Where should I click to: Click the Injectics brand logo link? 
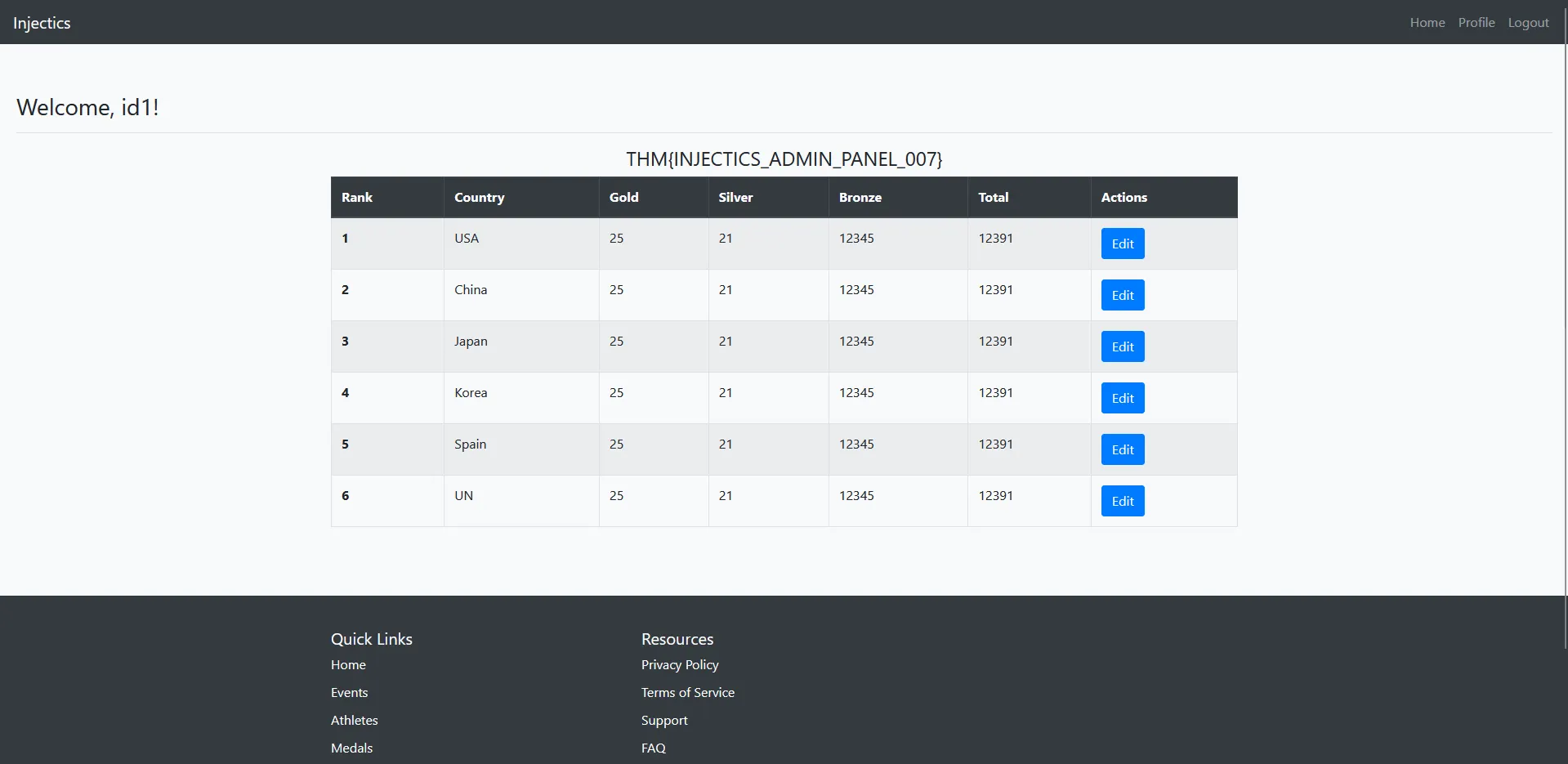[42, 23]
